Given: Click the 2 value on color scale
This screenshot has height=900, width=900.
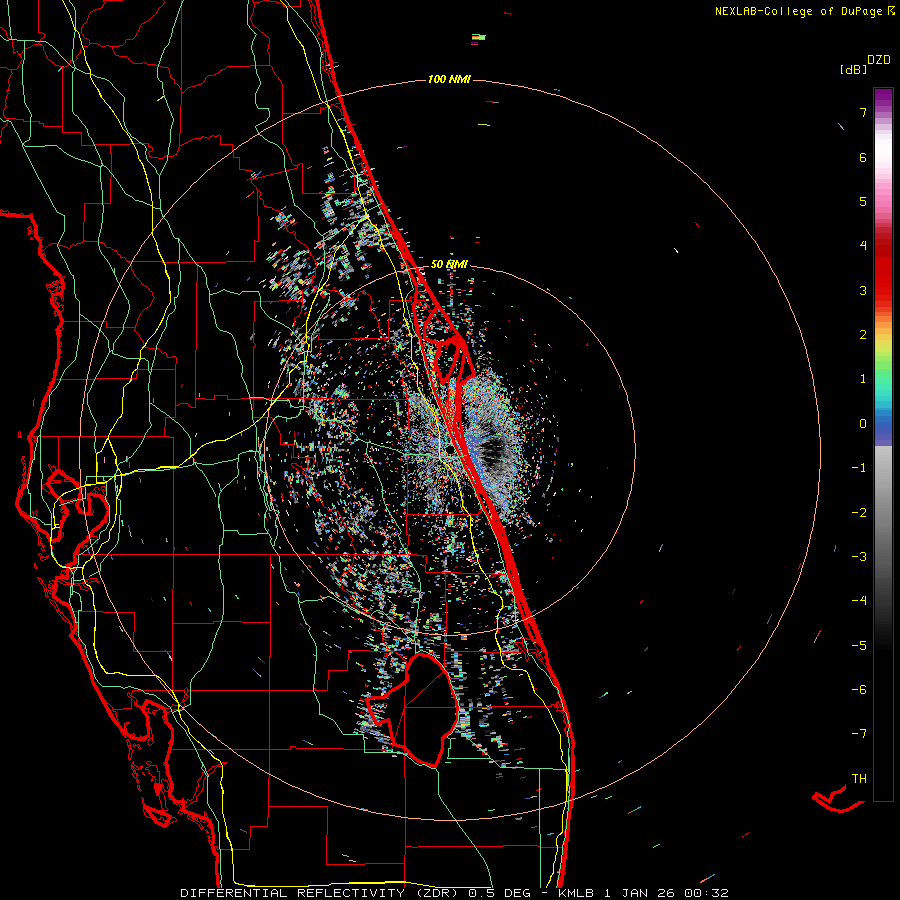Looking at the screenshot, I should pos(863,335).
